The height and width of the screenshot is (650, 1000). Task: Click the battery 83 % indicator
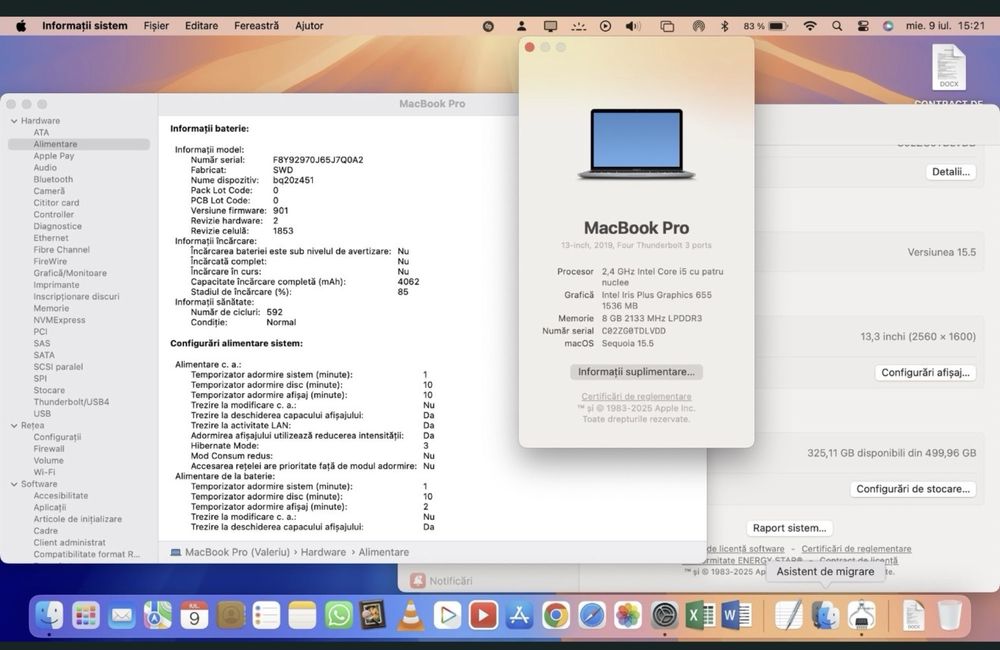tap(765, 26)
